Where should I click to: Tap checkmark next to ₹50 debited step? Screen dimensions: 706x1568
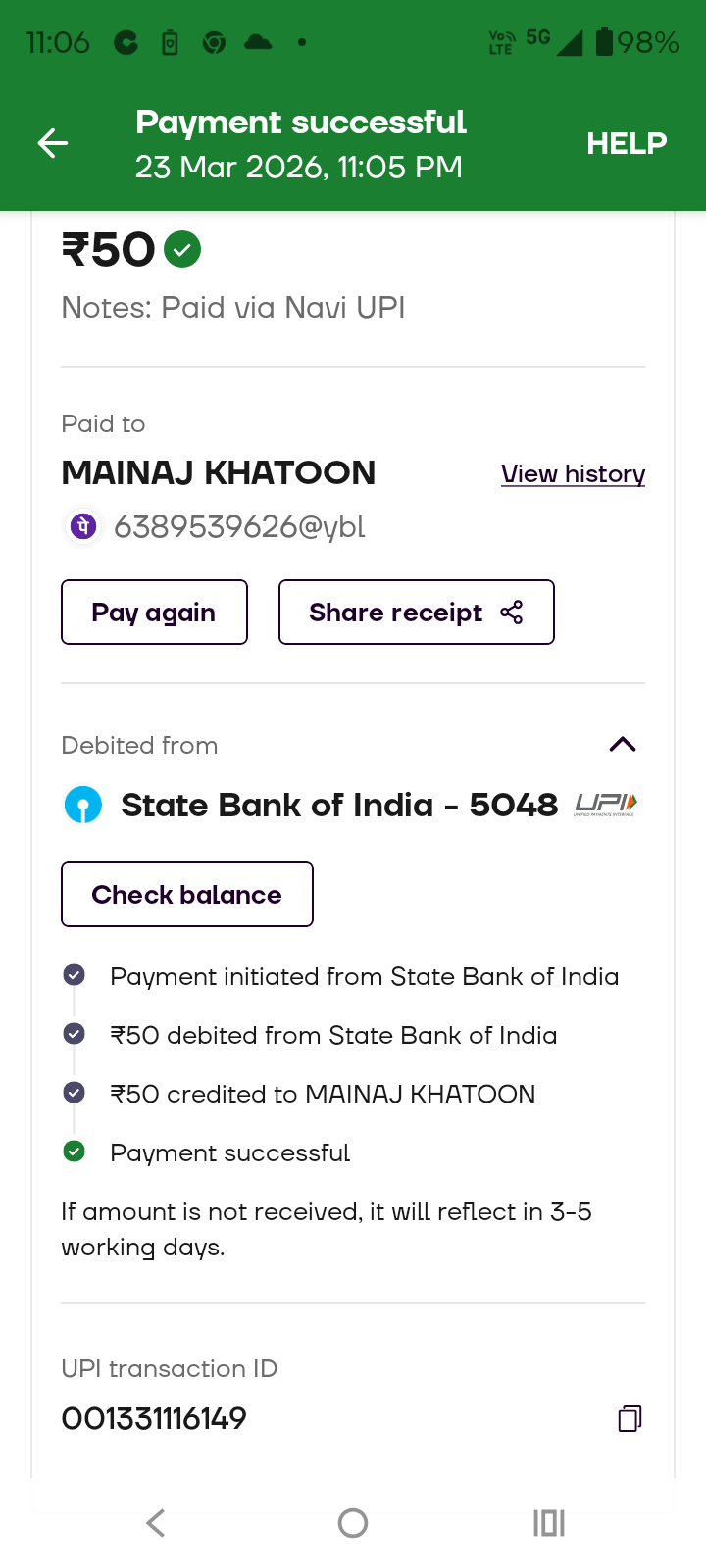click(74, 1034)
